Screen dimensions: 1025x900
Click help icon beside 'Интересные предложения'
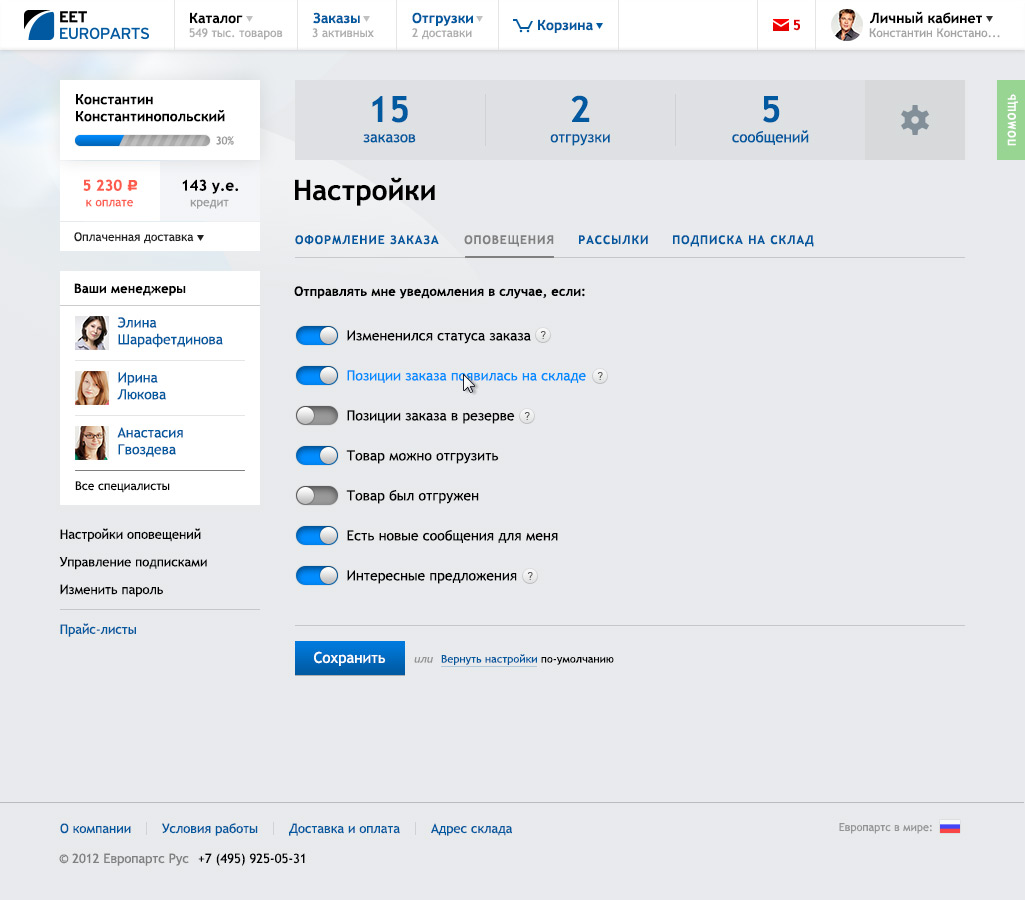pos(530,576)
